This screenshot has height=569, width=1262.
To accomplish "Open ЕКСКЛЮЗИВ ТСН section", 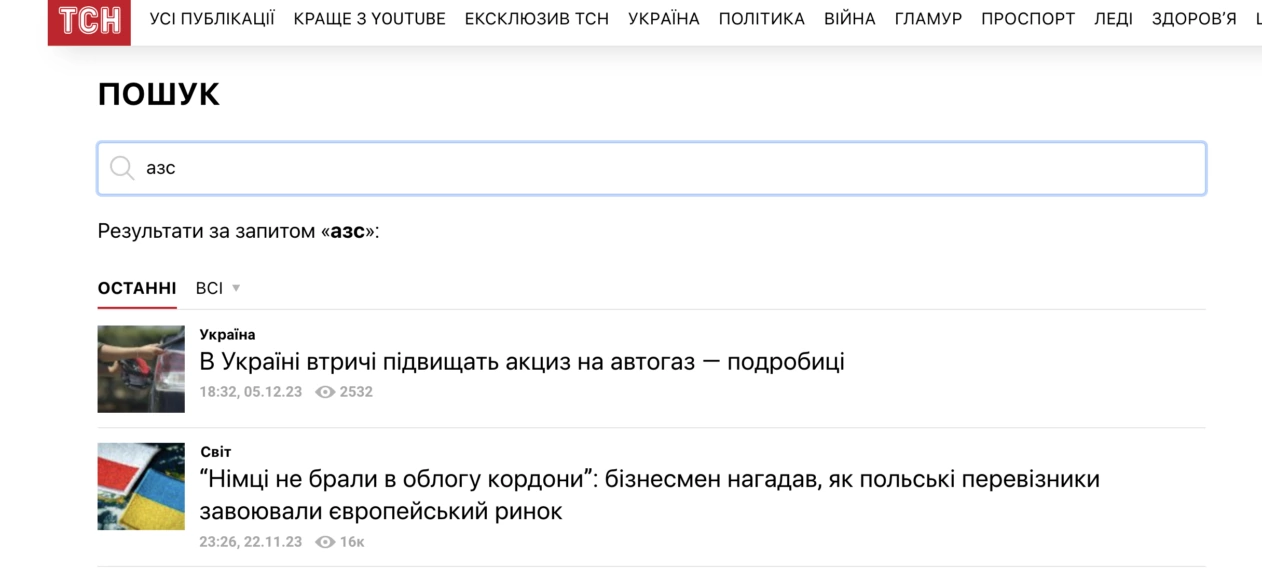I will coord(537,19).
